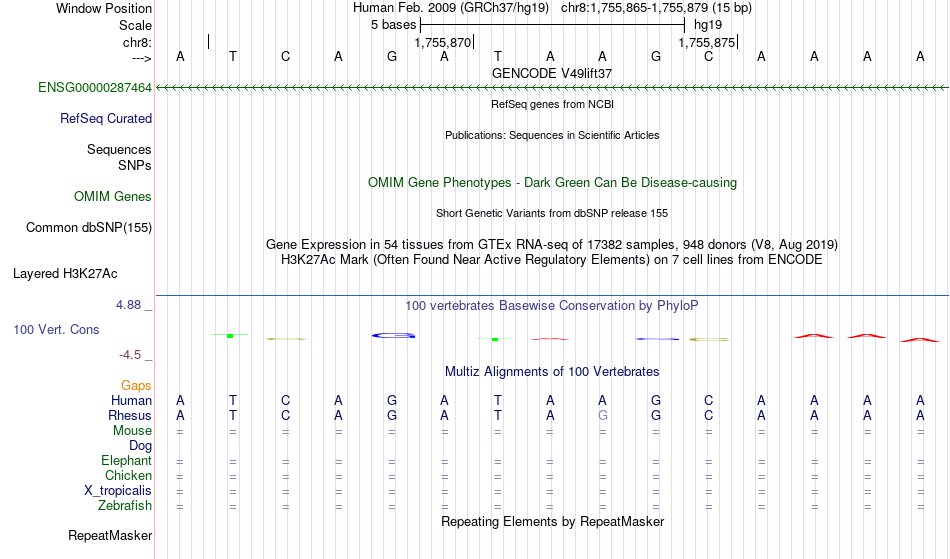Click 100 Vert. Cons track label
The height and width of the screenshot is (559, 950).
56,329
